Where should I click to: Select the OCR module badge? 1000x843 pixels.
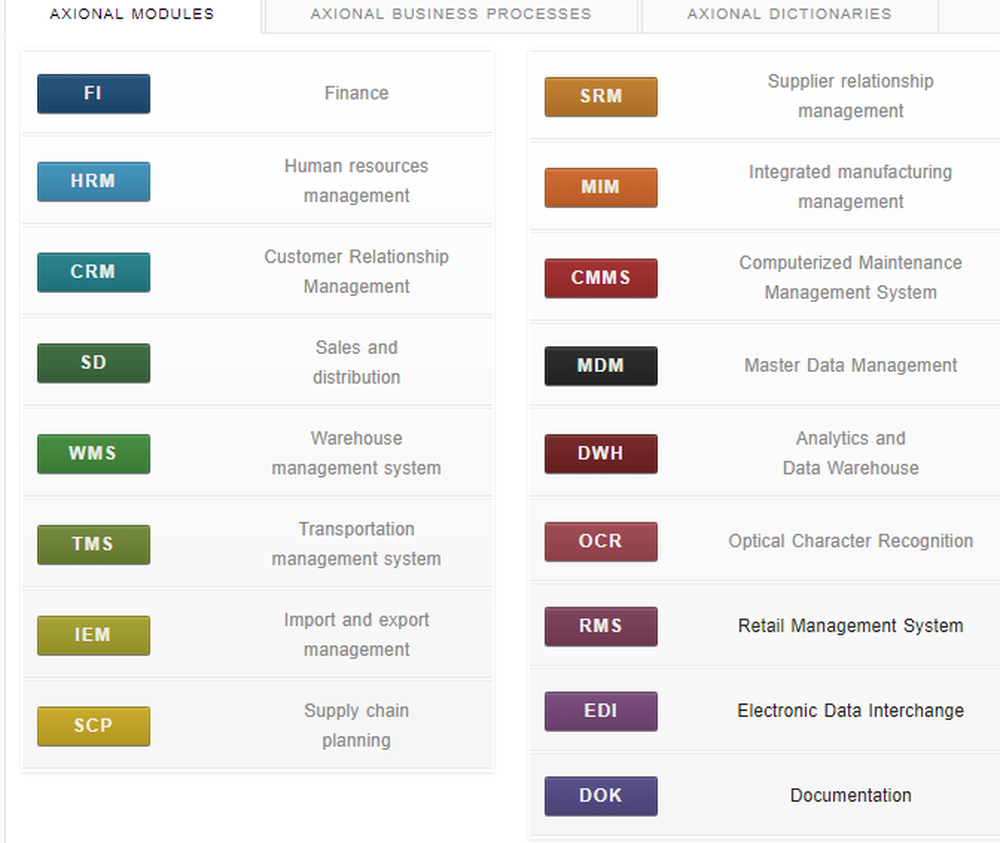coord(600,541)
